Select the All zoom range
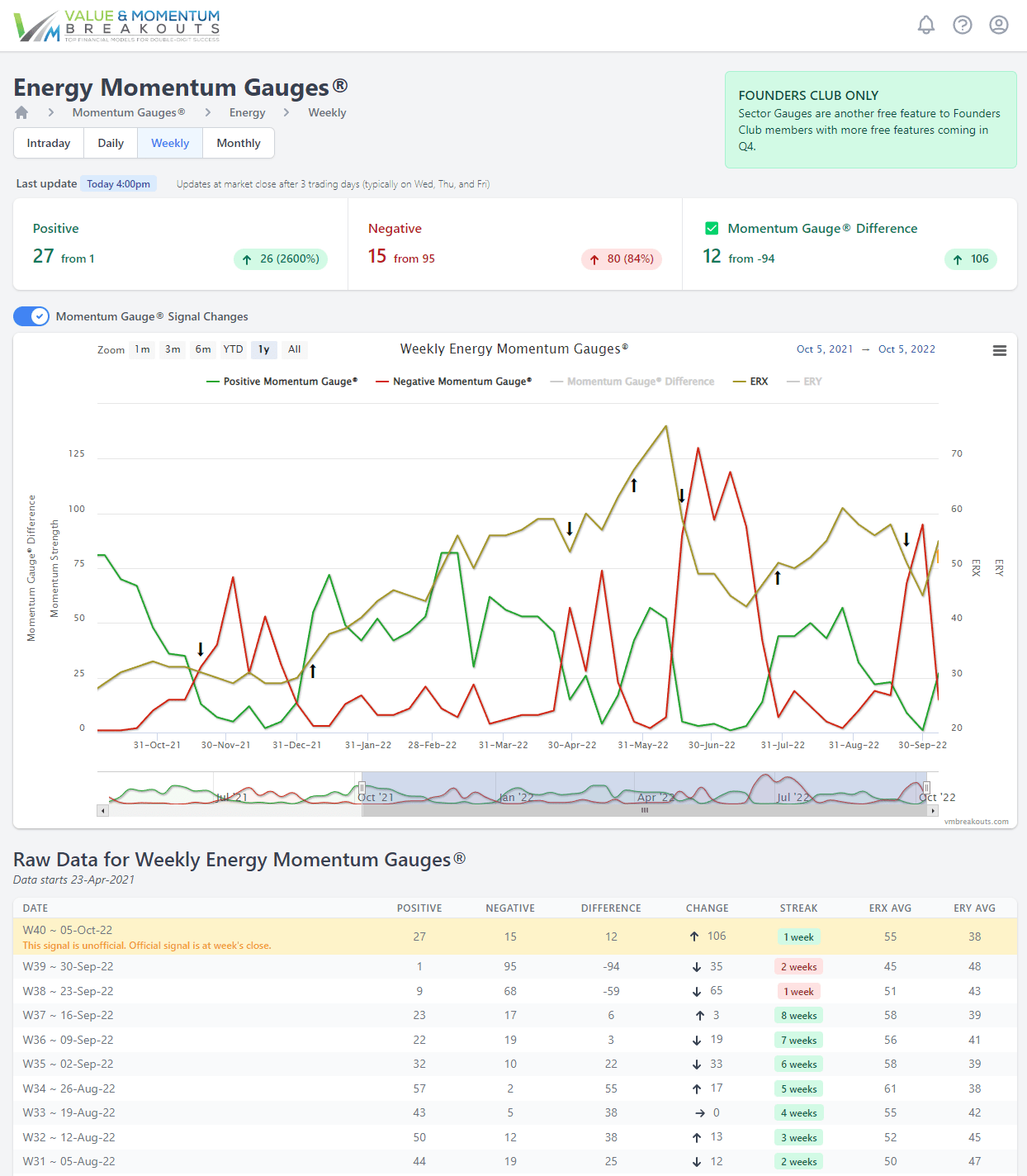The image size is (1027, 1176). click(x=294, y=349)
